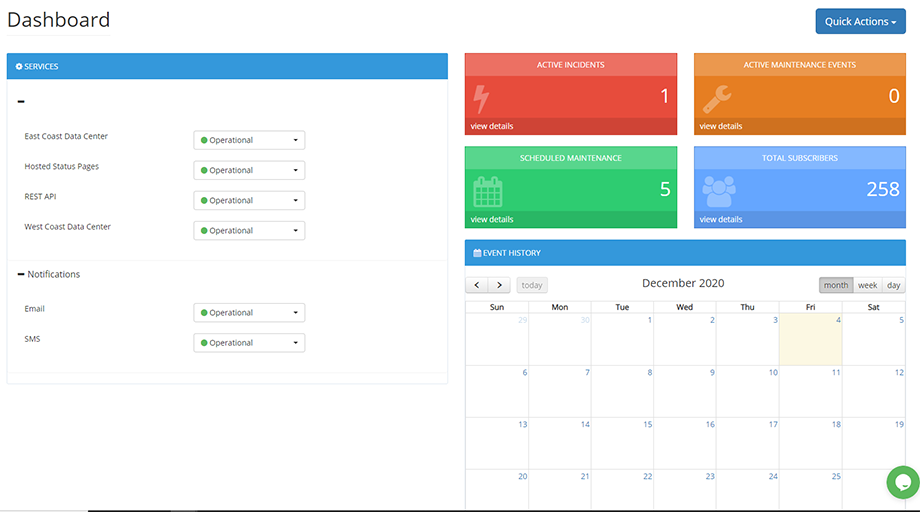Click the Email service label
Image resolution: width=920 pixels, height=512 pixels.
pos(34,308)
